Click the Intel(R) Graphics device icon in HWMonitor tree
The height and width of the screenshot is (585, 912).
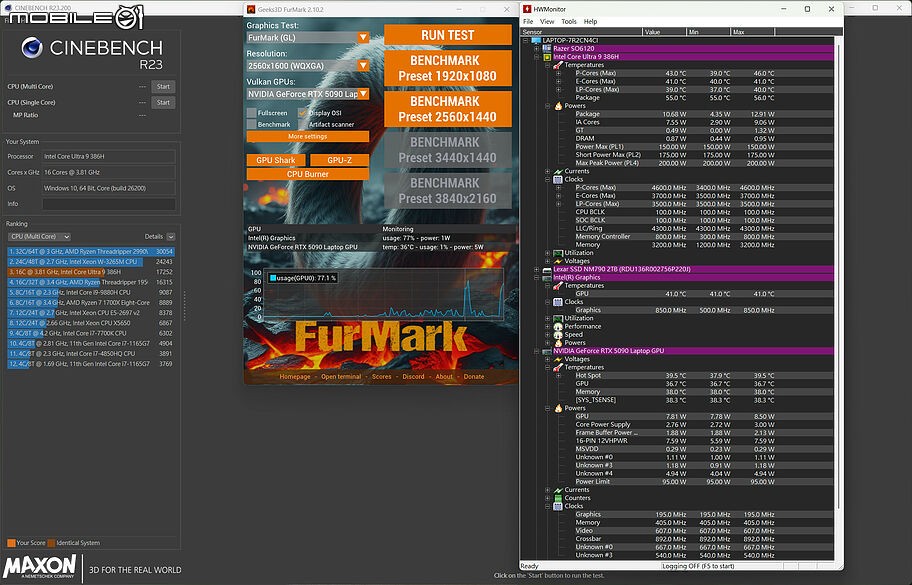pos(547,277)
